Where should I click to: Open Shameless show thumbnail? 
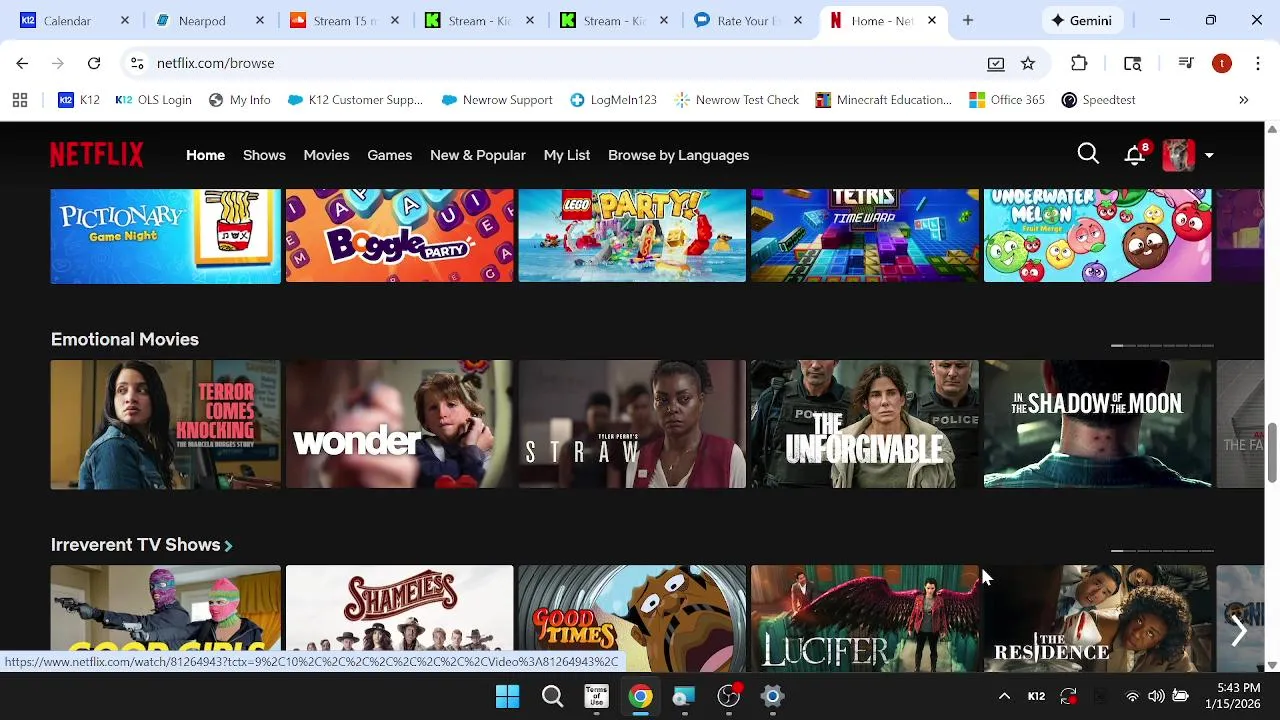[x=399, y=616]
